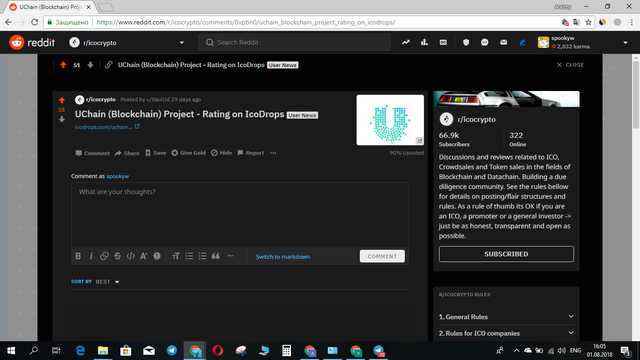Viewport: 640px width, 360px height.
Task: Open the chat bubble icon
Action: pyautogui.click(x=484, y=42)
